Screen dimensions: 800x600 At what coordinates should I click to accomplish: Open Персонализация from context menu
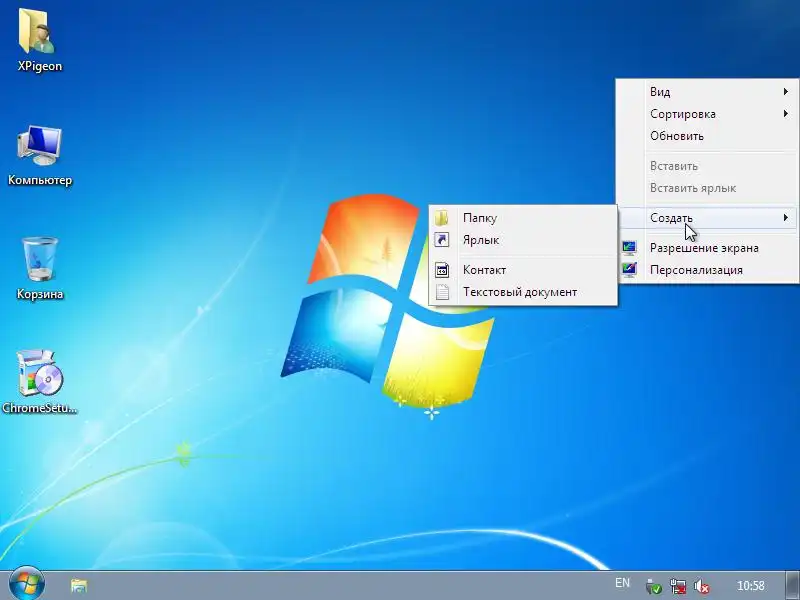coord(707,270)
